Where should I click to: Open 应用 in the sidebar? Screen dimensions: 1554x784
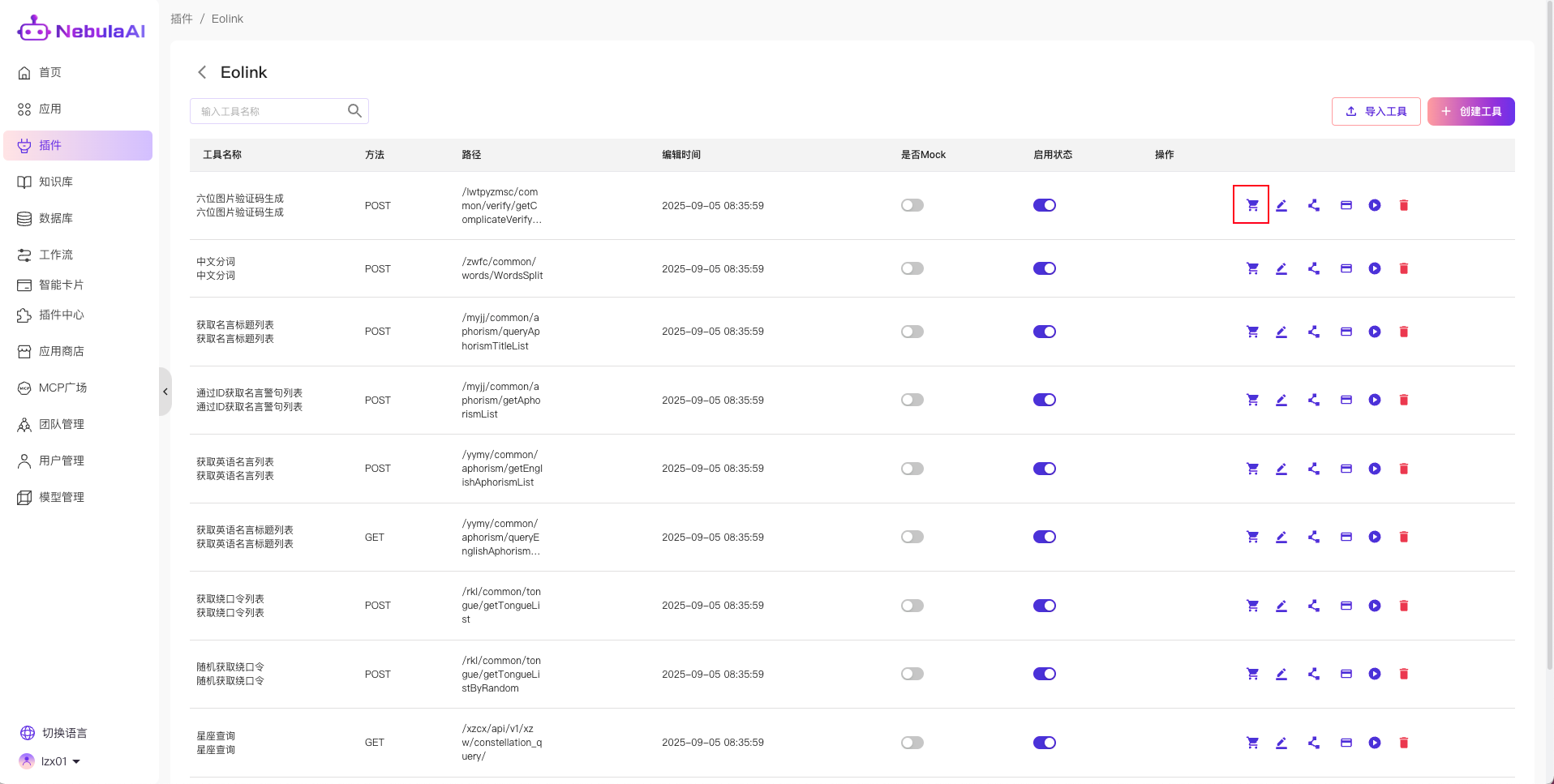(x=78, y=109)
